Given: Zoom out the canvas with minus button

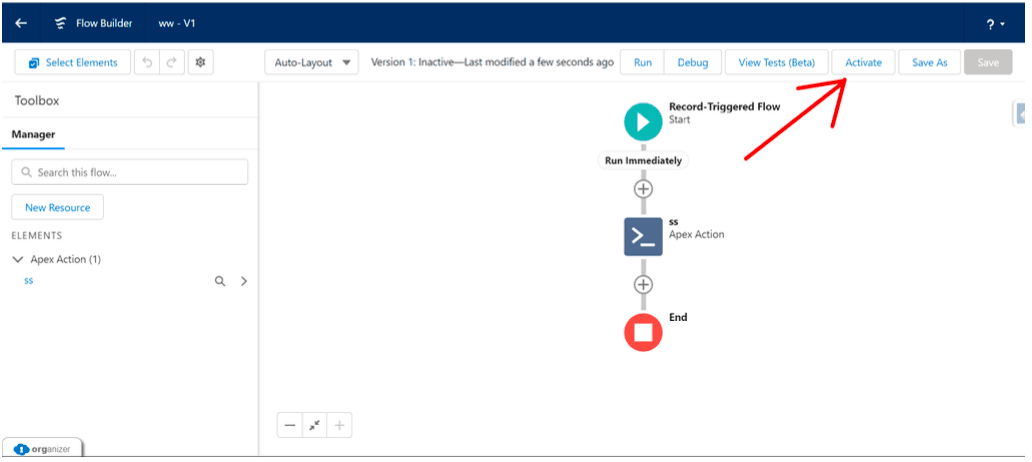Looking at the screenshot, I should (x=290, y=425).
